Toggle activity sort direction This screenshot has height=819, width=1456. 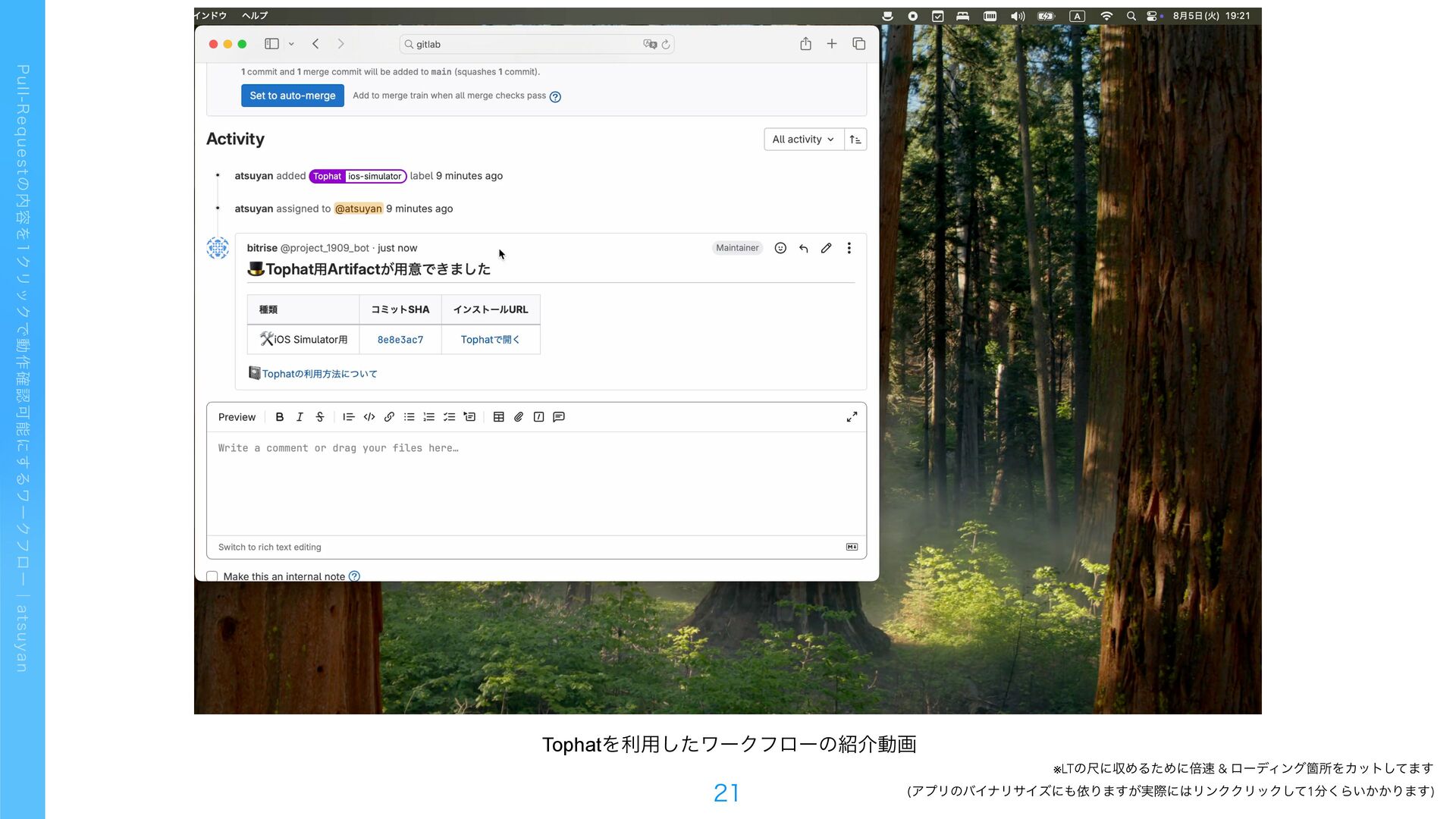coord(855,140)
